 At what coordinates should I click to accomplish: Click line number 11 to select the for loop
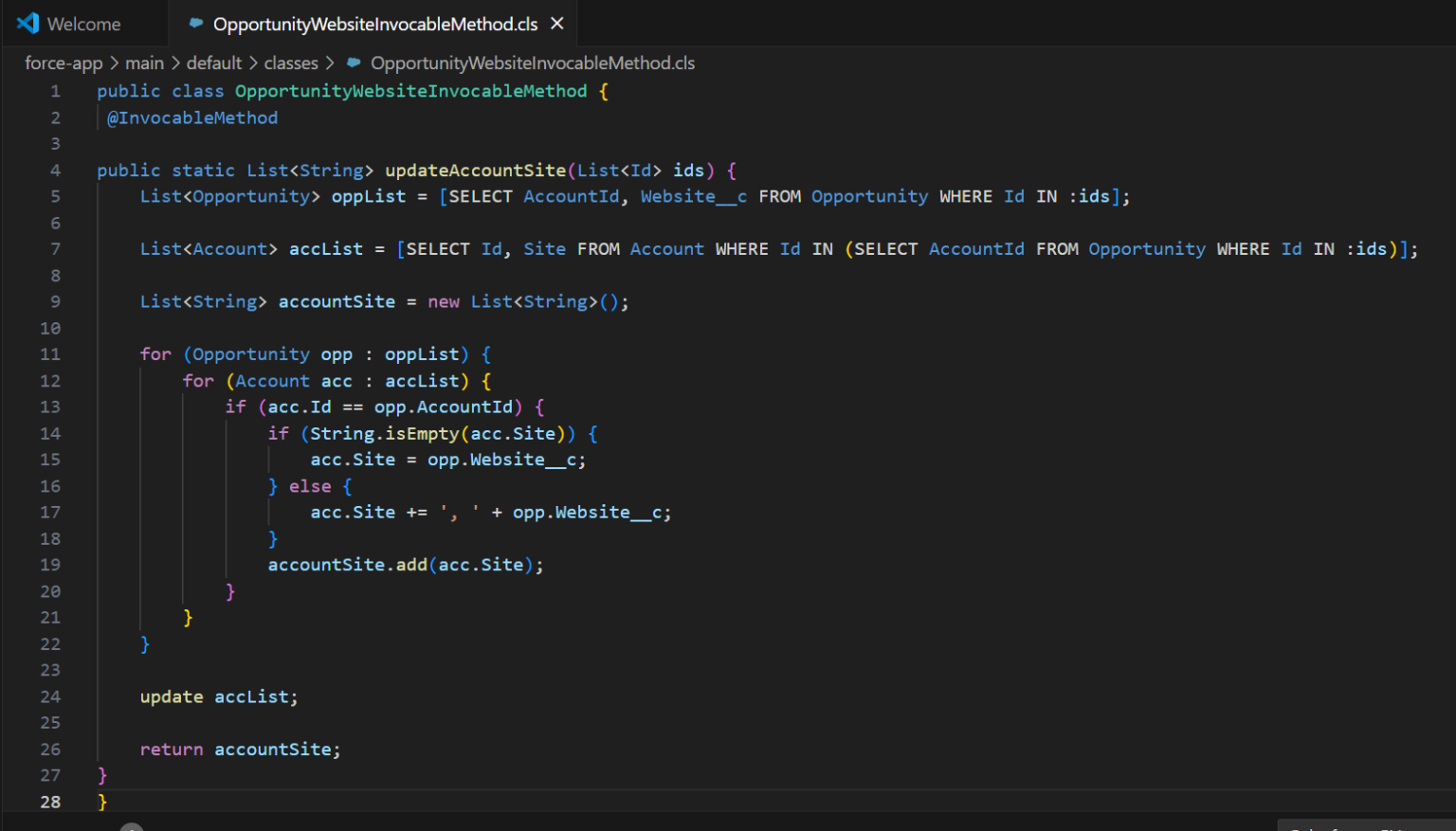[50, 353]
